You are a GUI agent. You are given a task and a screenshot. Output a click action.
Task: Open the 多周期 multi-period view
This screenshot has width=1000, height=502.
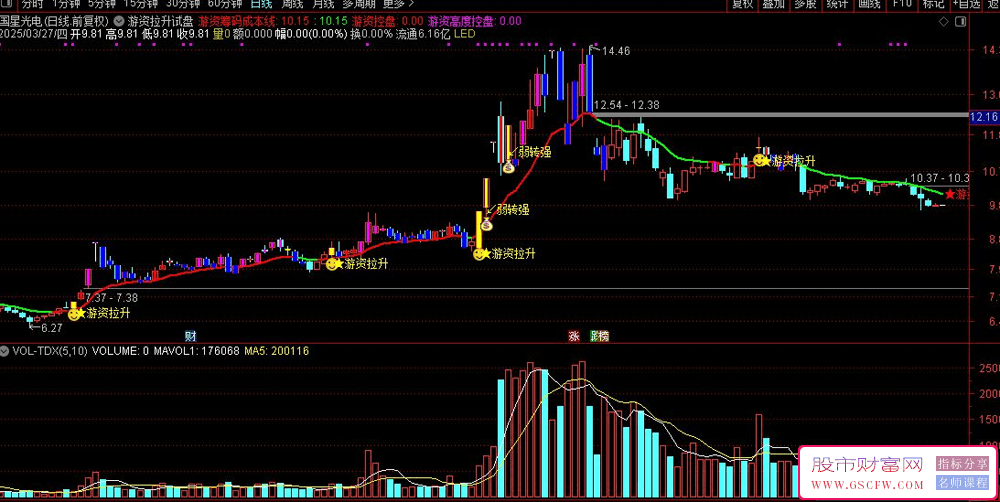[360, 4]
